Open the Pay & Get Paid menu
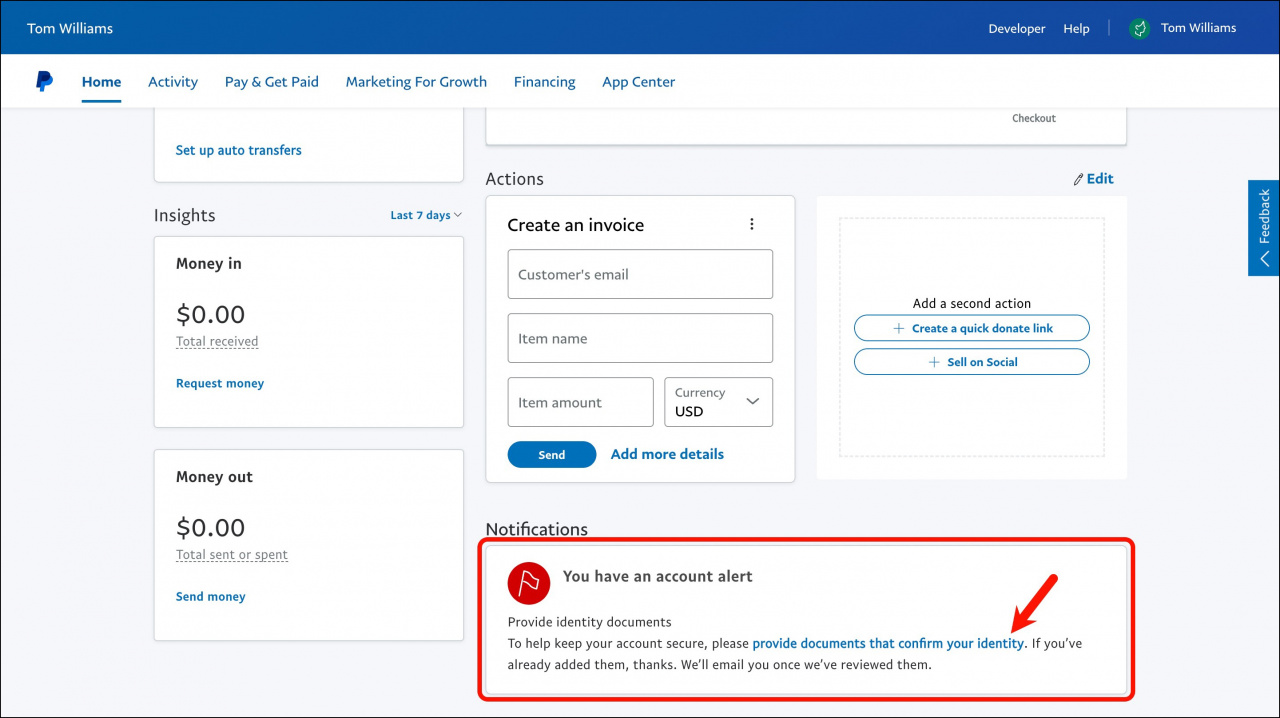Screen dimensions: 1280x718 click(x=272, y=82)
